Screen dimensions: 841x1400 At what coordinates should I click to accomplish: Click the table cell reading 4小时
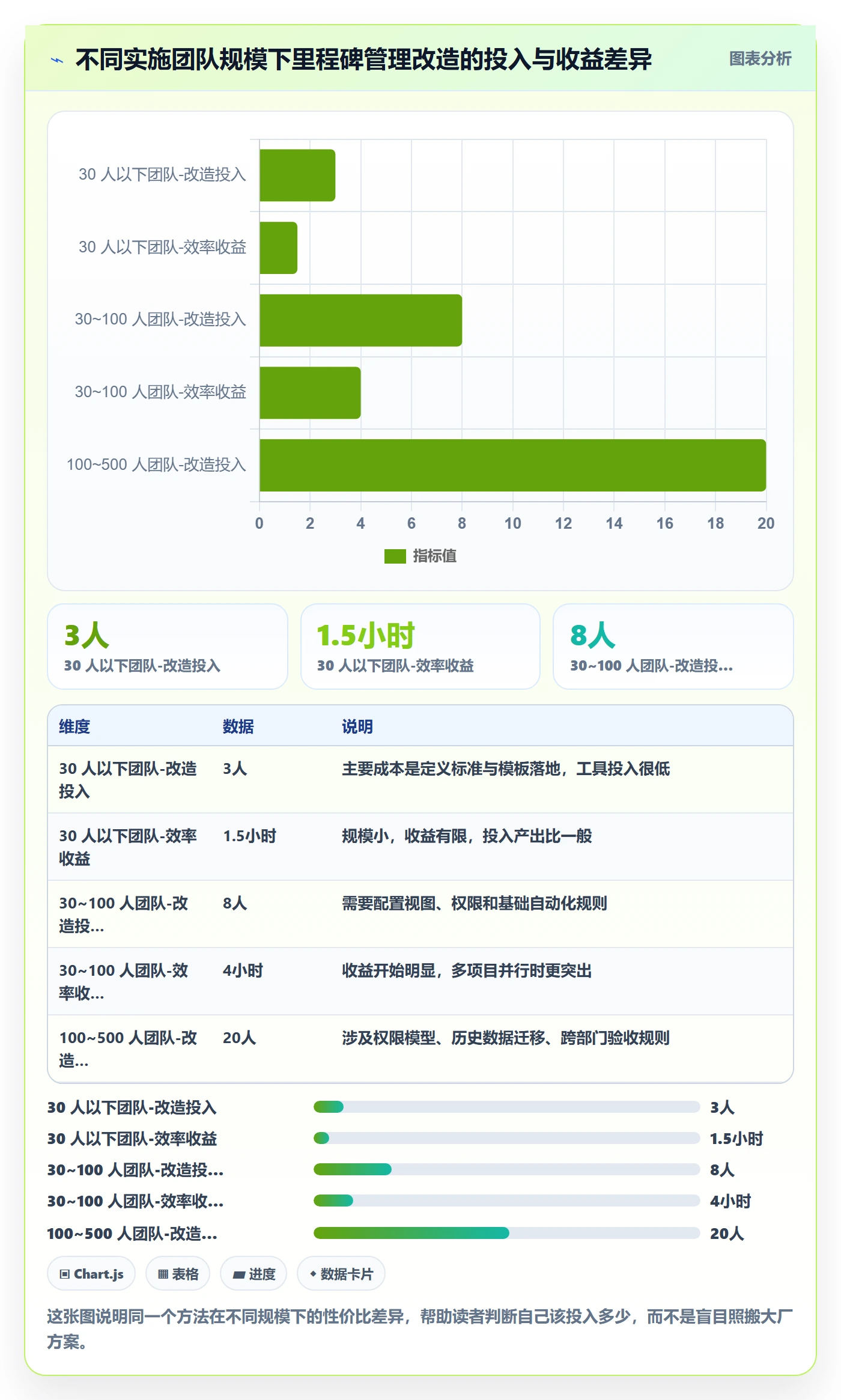pos(243,971)
